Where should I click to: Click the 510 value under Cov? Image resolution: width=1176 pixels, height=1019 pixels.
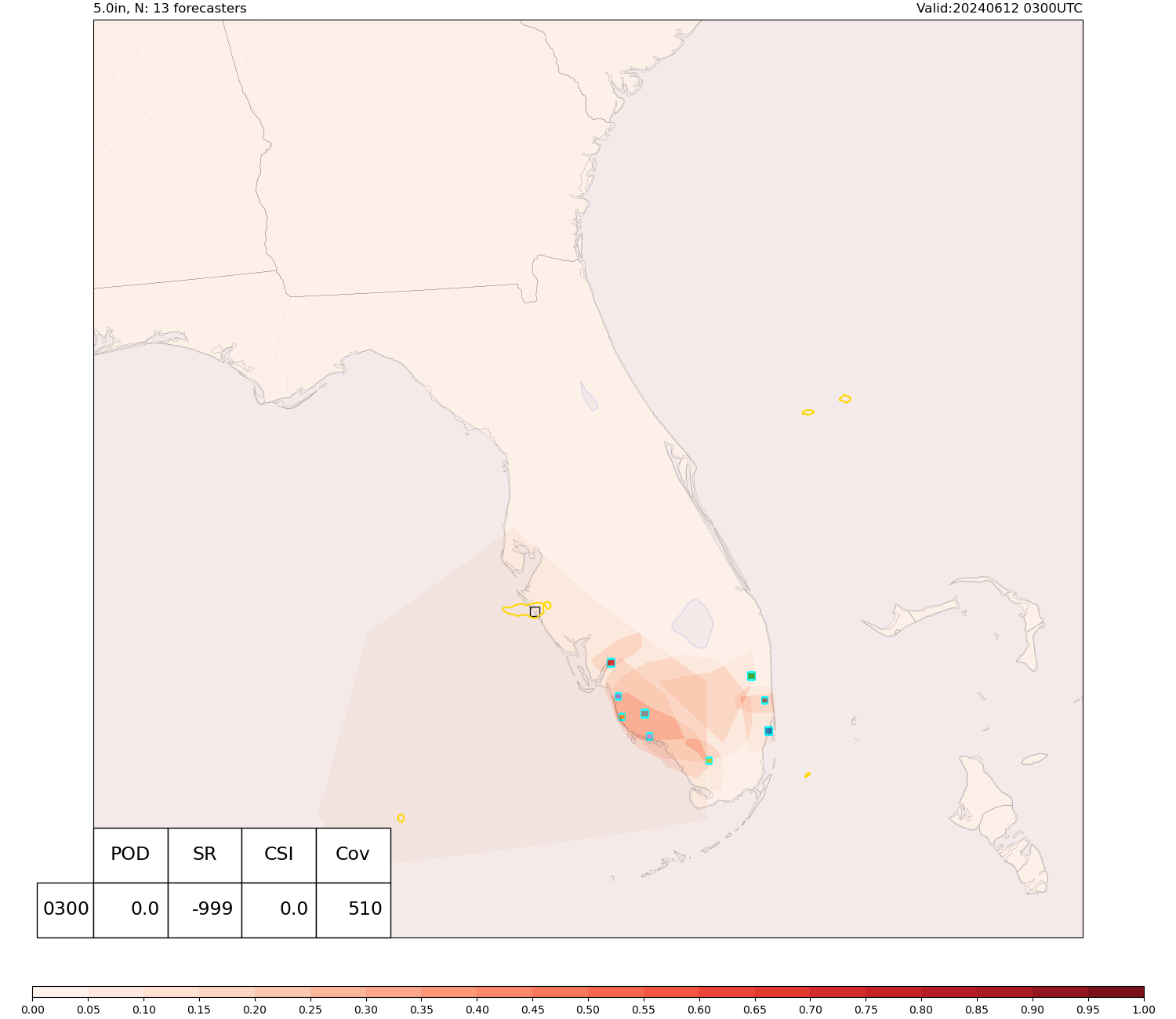click(353, 910)
